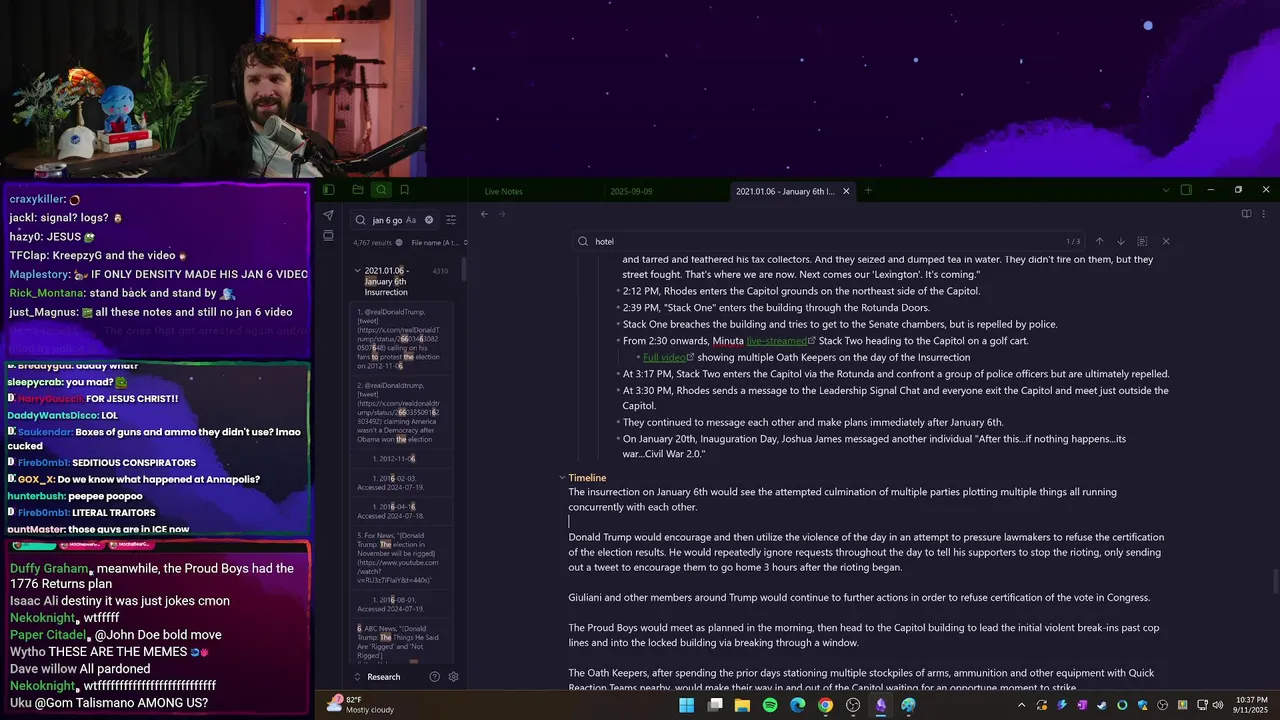This screenshot has width=1280, height=720.
Task: Collapse the '2021.01.06 - January 6th Insurrection' result
Action: [x=357, y=271]
